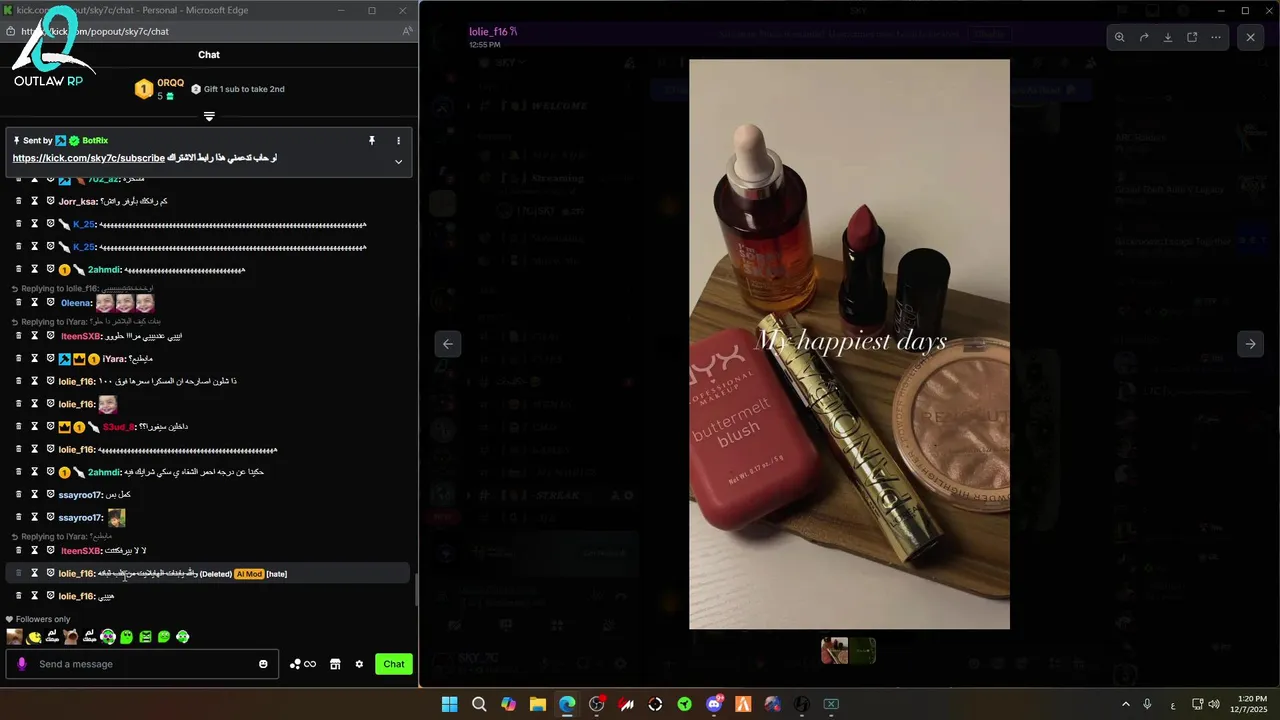Click username Jorr_ksa in chat

[77, 201]
